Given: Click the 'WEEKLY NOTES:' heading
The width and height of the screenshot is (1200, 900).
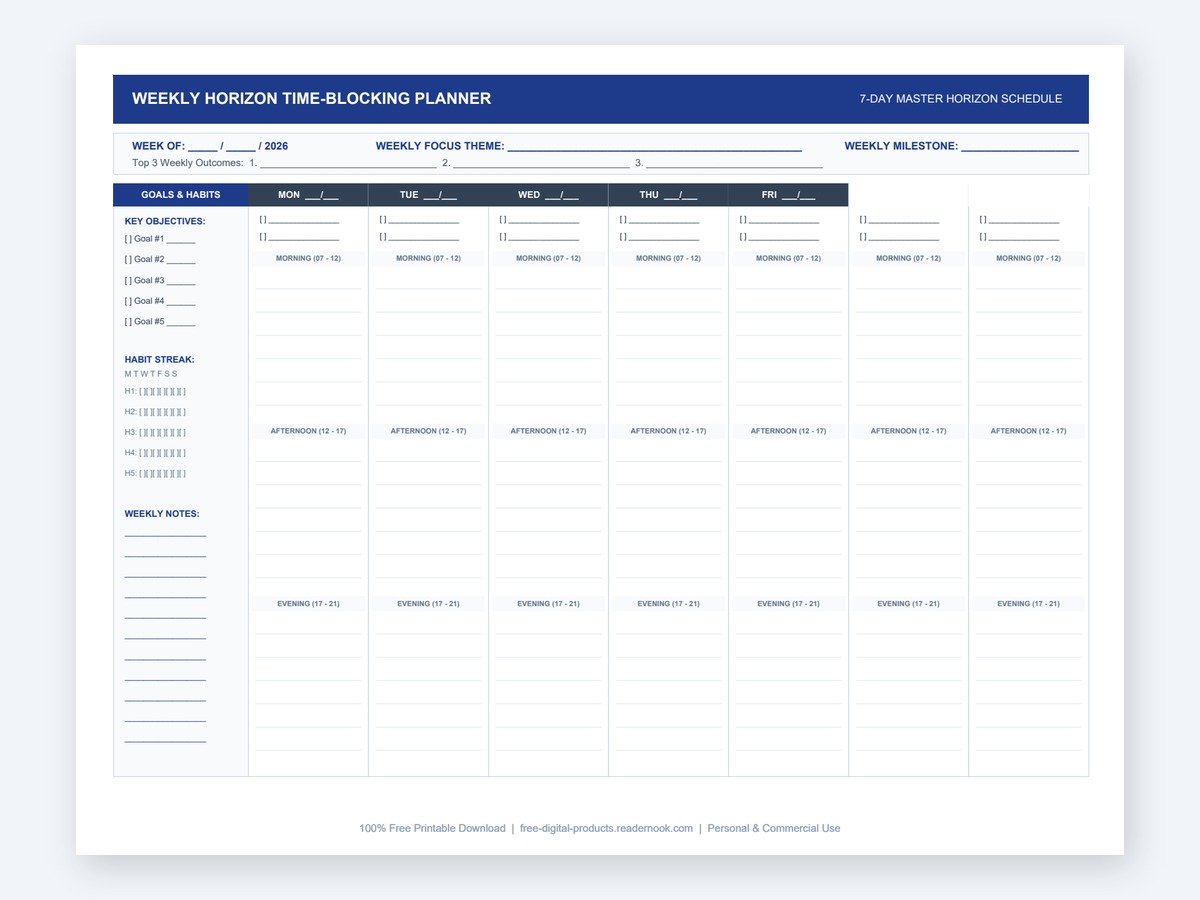Looking at the screenshot, I should coord(162,514).
